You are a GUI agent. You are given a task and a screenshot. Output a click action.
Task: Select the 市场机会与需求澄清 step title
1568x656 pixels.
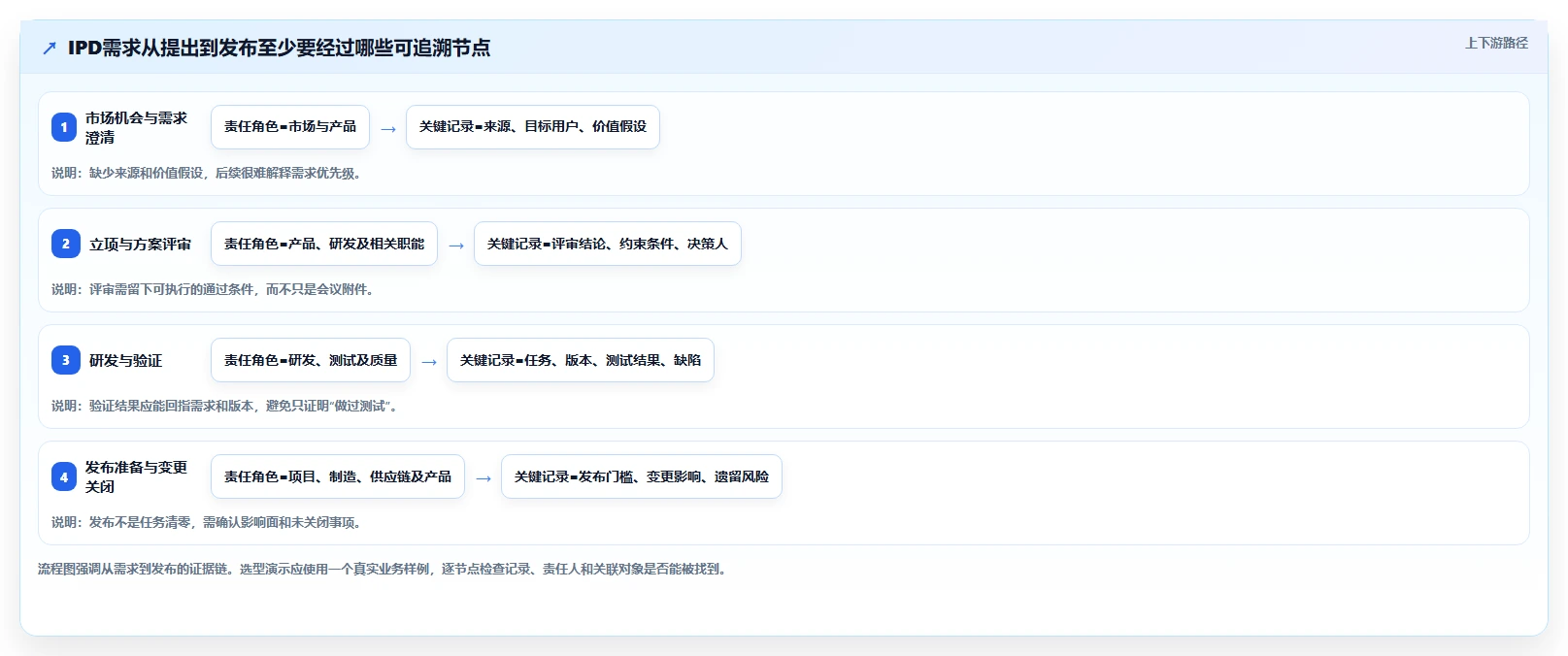pyautogui.click(x=136, y=127)
